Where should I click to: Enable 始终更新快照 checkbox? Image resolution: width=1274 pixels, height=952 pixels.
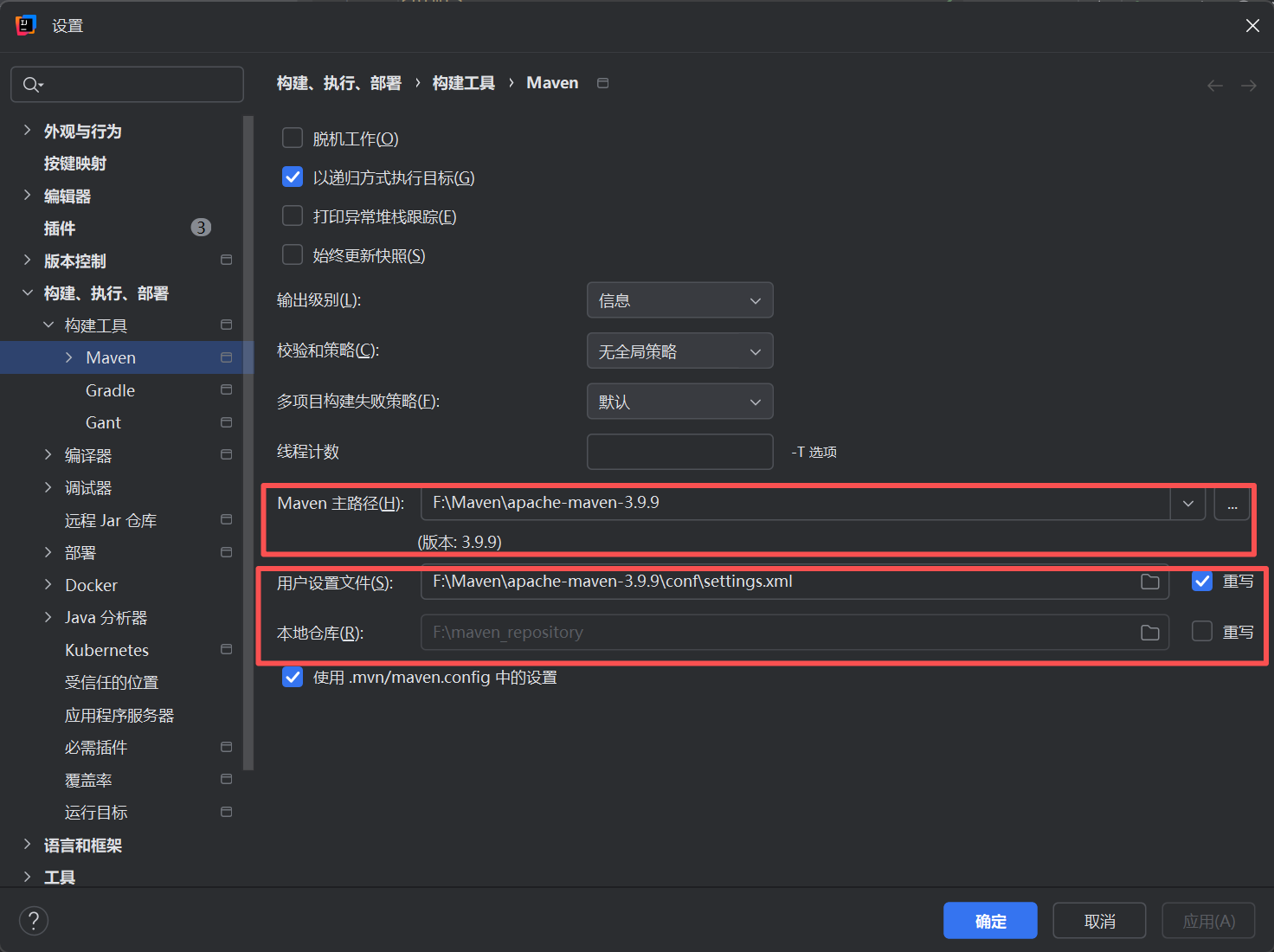point(293,254)
